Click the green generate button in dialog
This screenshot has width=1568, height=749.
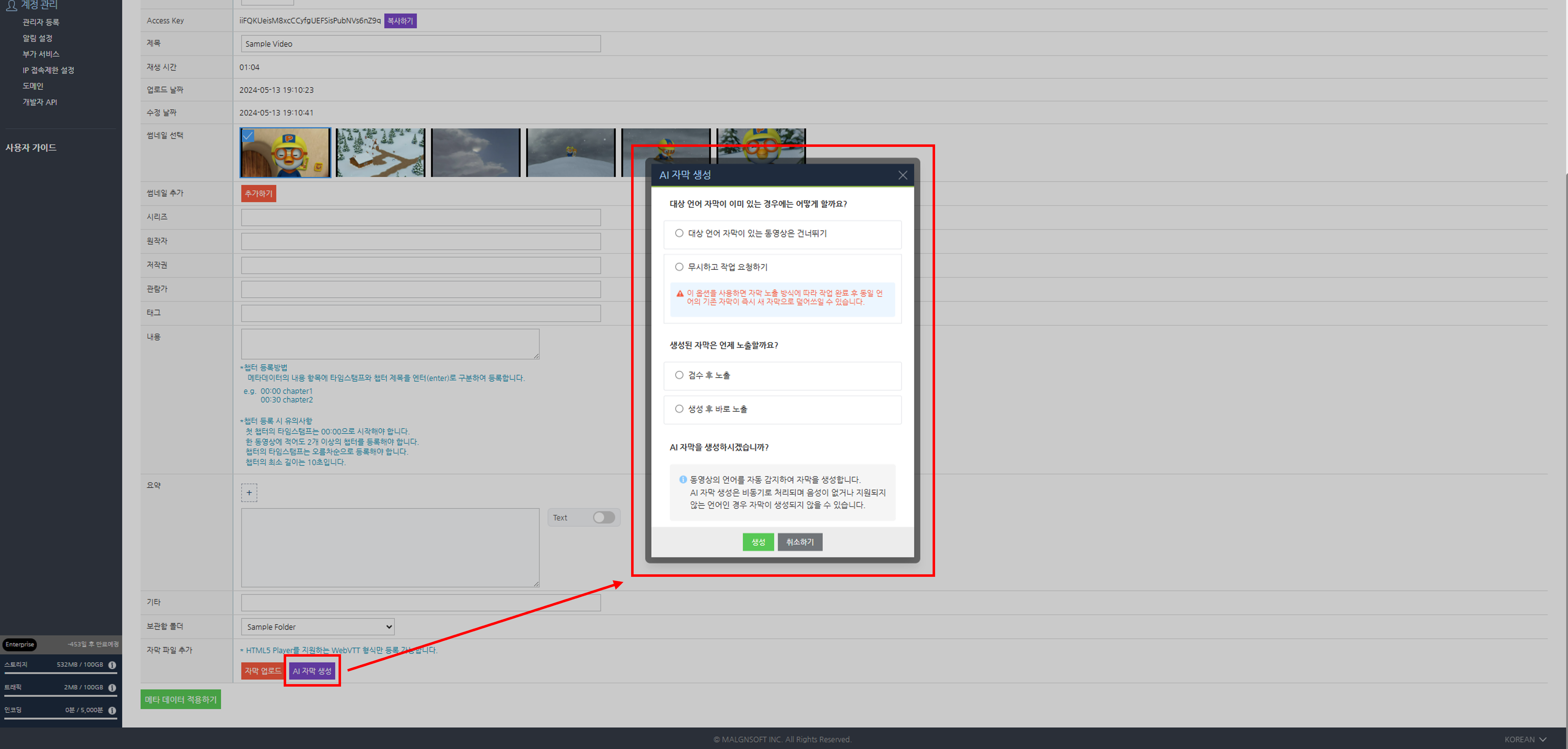pyautogui.click(x=758, y=542)
